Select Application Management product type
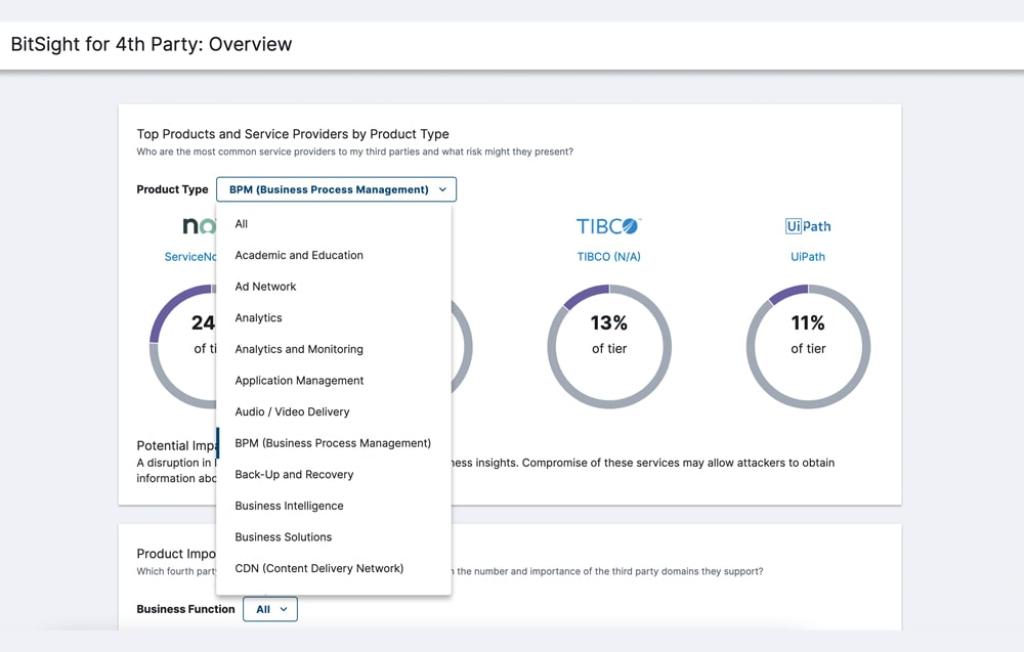The width and height of the screenshot is (1024, 652). point(299,380)
